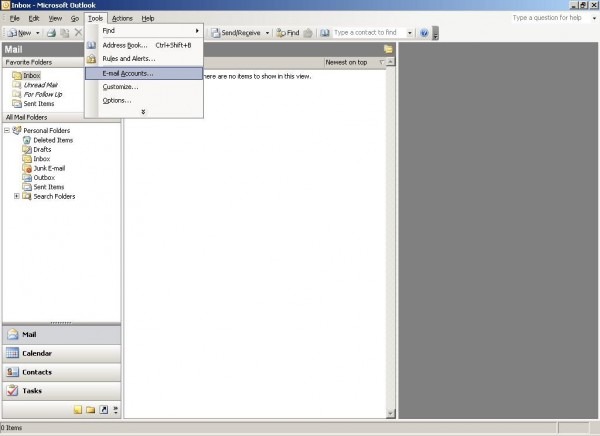Open the Go menu
Screen dimensions: 600x436
[x=75, y=18]
